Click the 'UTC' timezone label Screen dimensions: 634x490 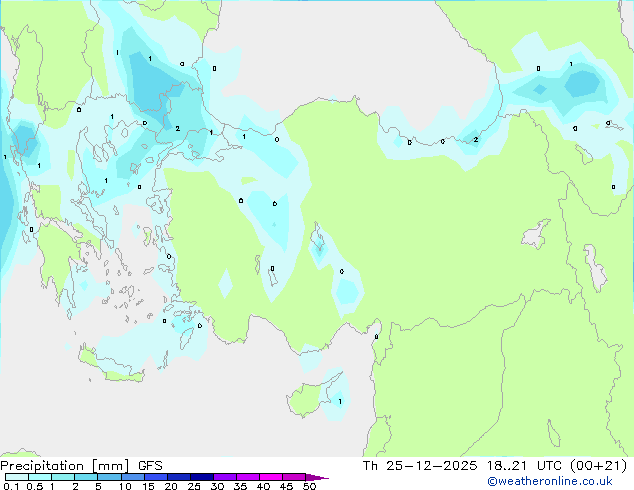[549, 466]
